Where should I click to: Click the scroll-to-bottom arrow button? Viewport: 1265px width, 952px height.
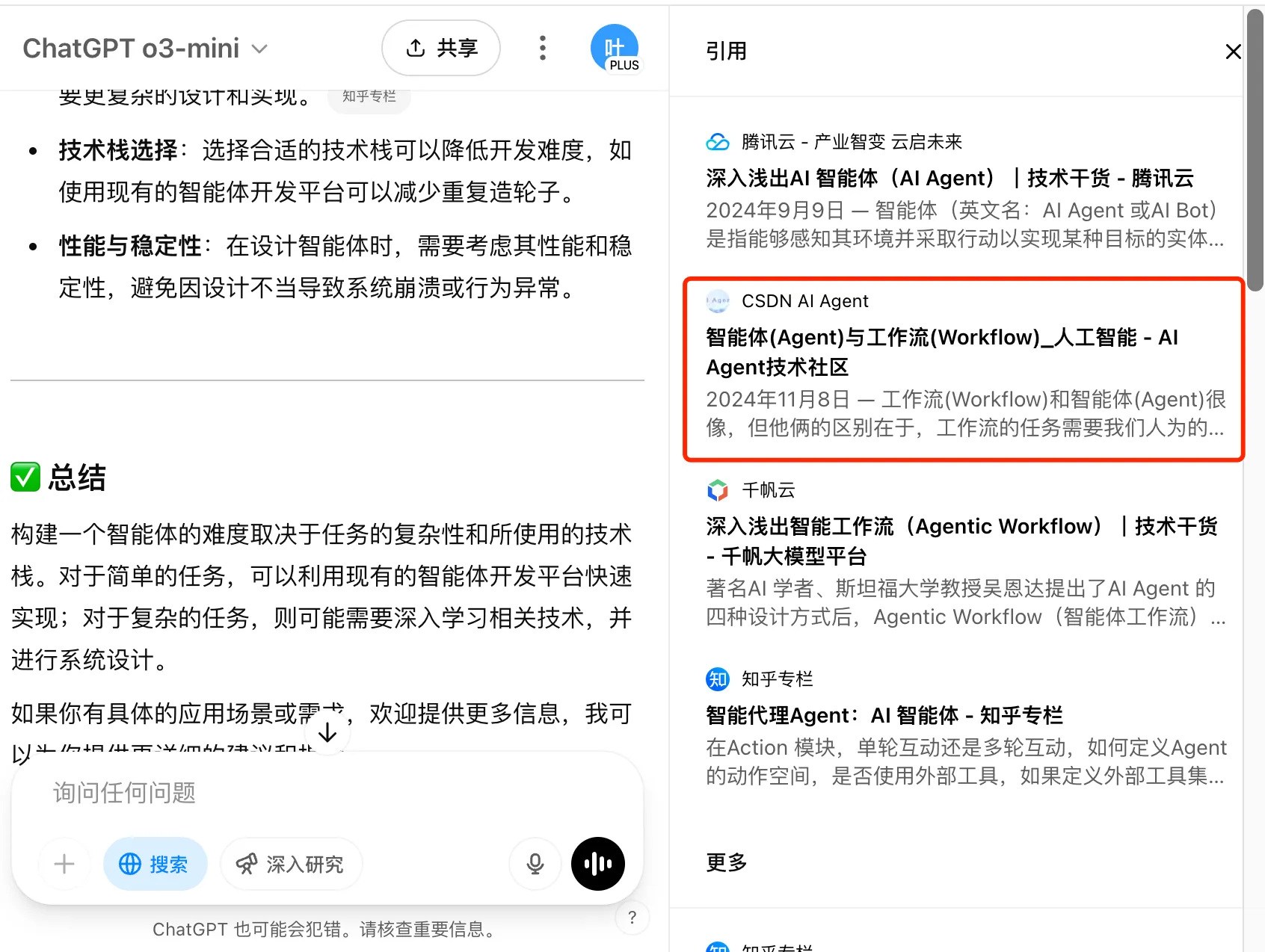[x=327, y=733]
